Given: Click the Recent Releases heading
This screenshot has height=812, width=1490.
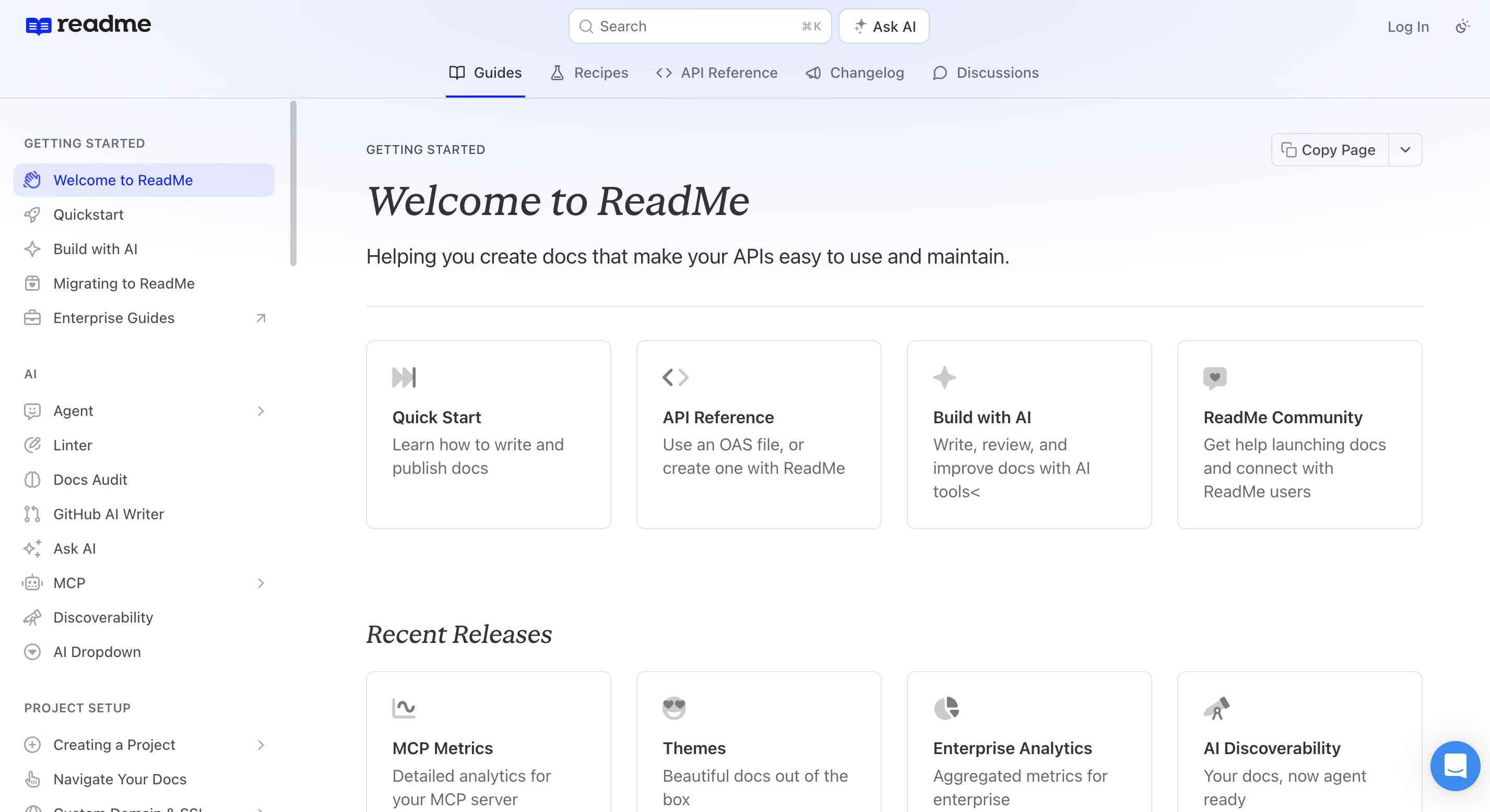Looking at the screenshot, I should pos(459,635).
